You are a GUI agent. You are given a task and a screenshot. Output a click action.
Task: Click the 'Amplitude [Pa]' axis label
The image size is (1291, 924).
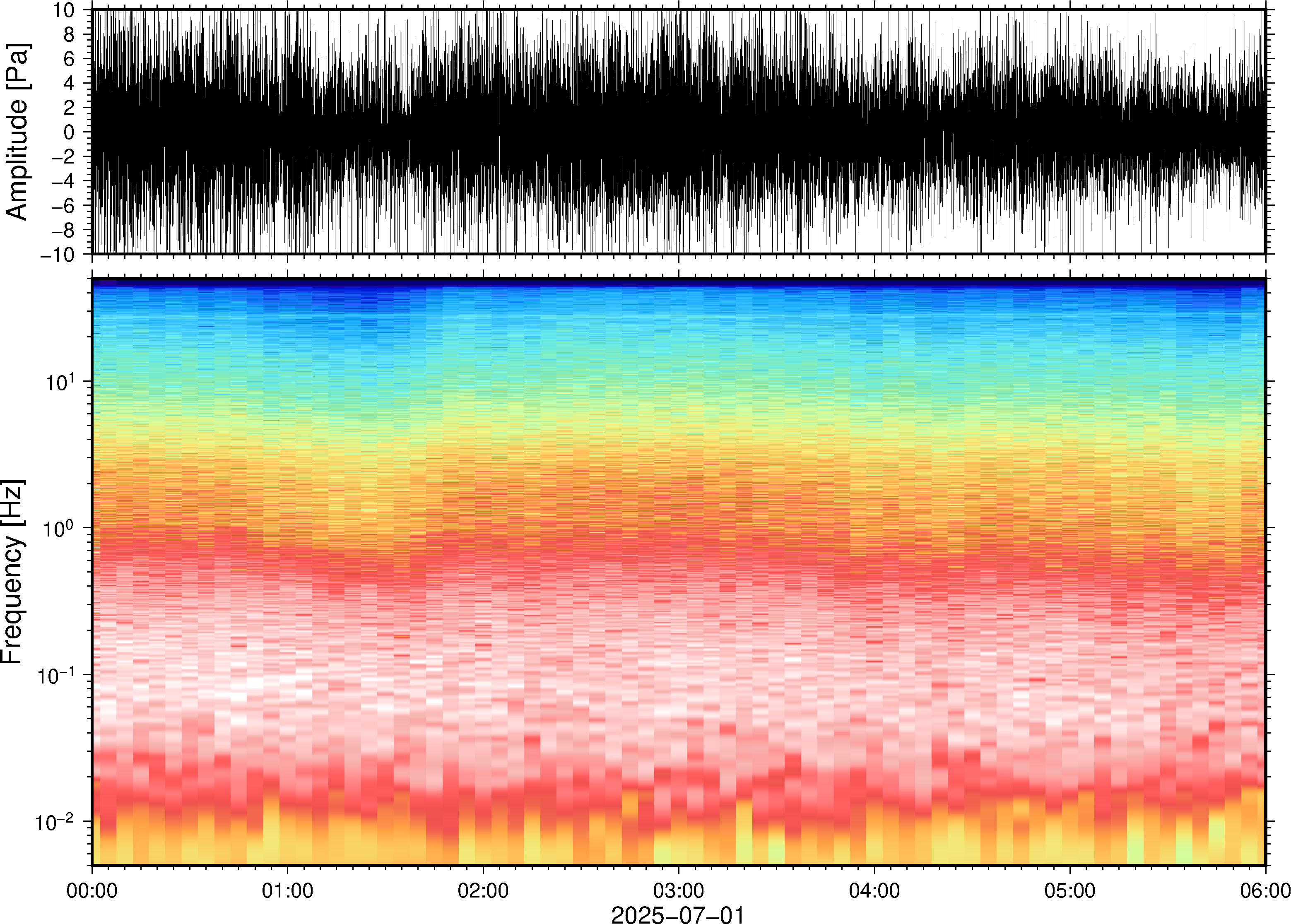[x=17, y=132]
